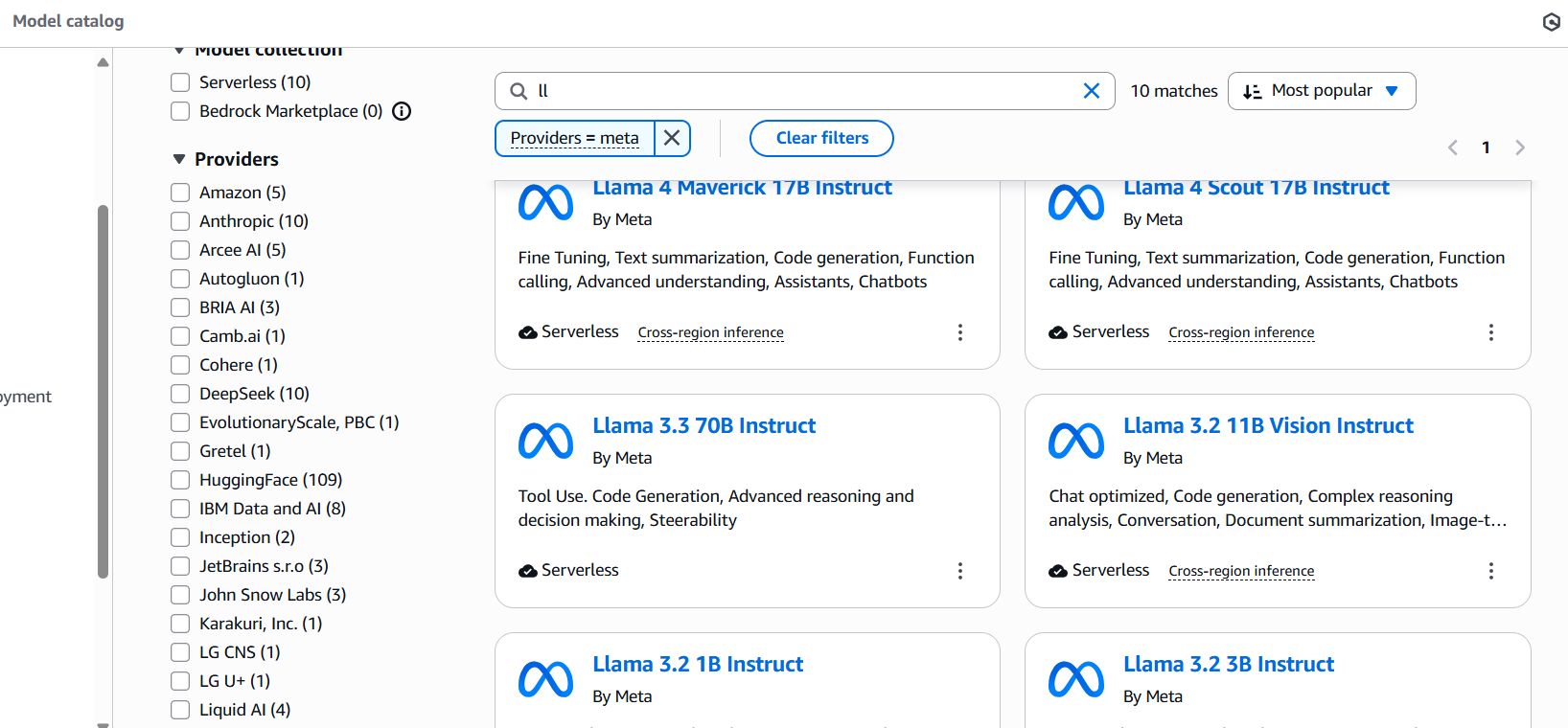
Task: Click Cross-region inference on Llama 4 Scout
Action: pos(1241,332)
